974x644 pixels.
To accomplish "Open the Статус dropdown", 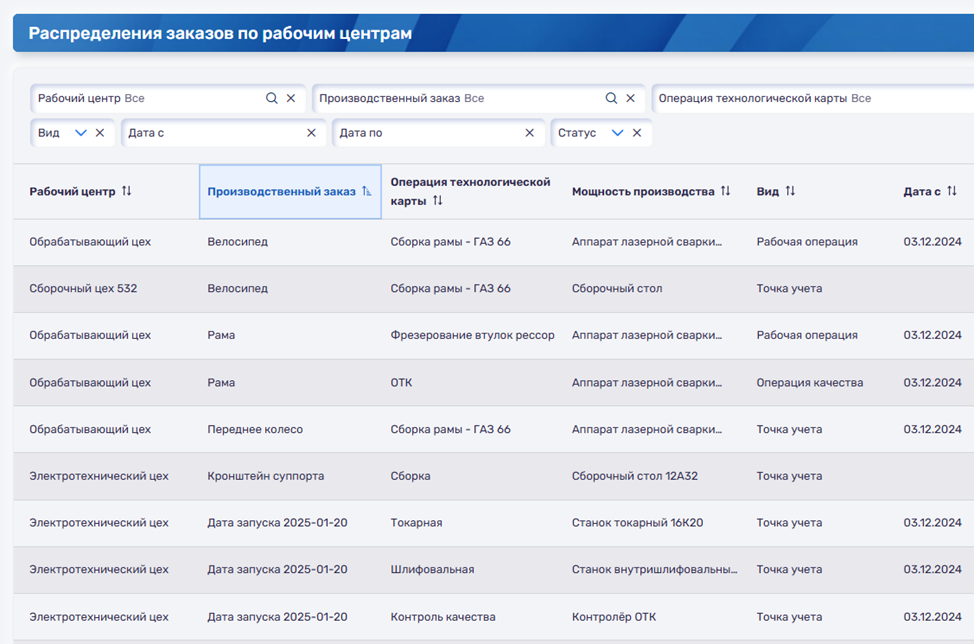I will (x=617, y=133).
